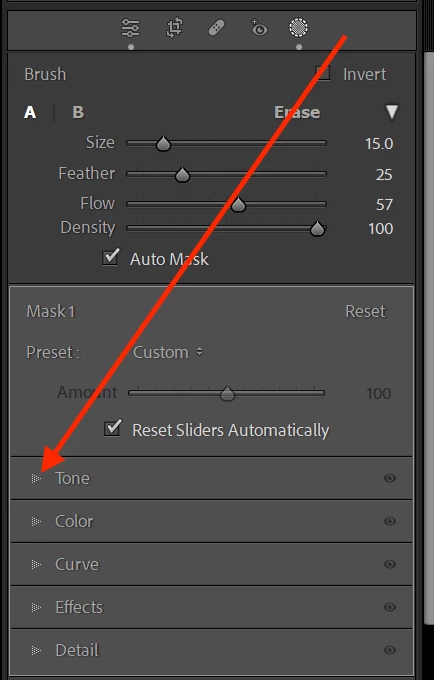Image resolution: width=434 pixels, height=680 pixels.
Task: Toggle Tone section visibility eye
Action: tap(390, 478)
